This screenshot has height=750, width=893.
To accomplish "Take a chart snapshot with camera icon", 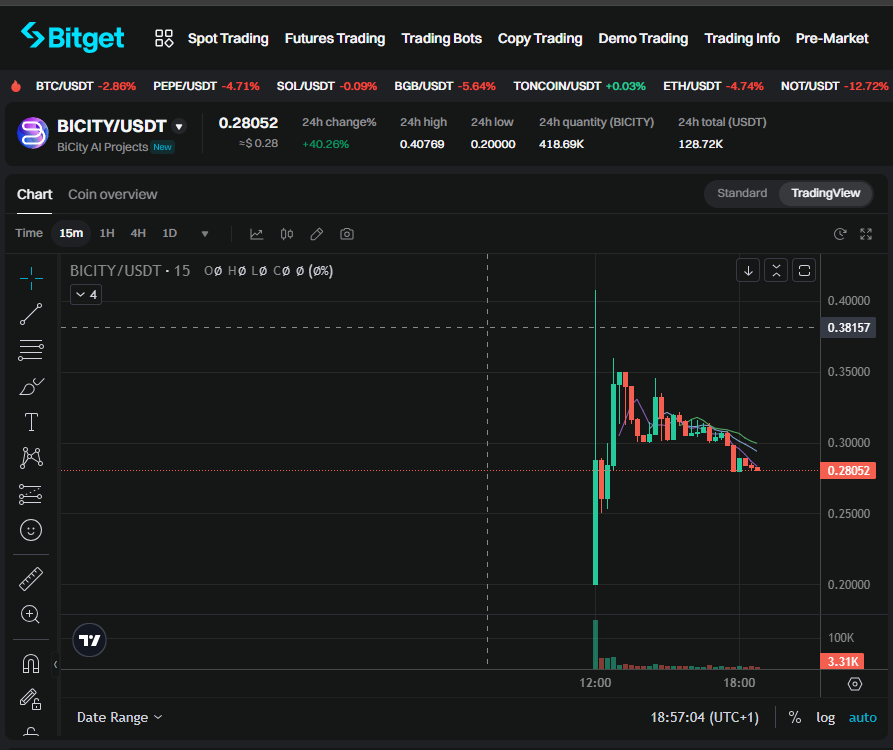I will point(347,234).
